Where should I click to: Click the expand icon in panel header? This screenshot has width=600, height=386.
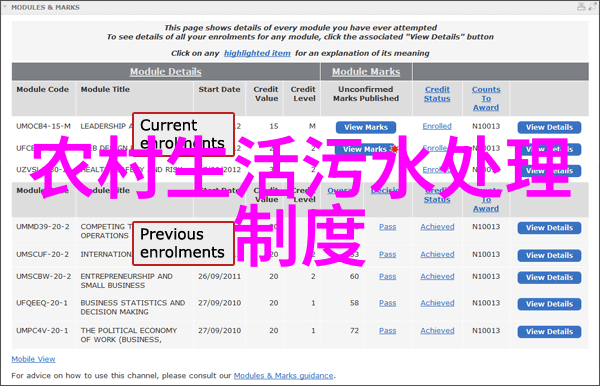point(593,7)
